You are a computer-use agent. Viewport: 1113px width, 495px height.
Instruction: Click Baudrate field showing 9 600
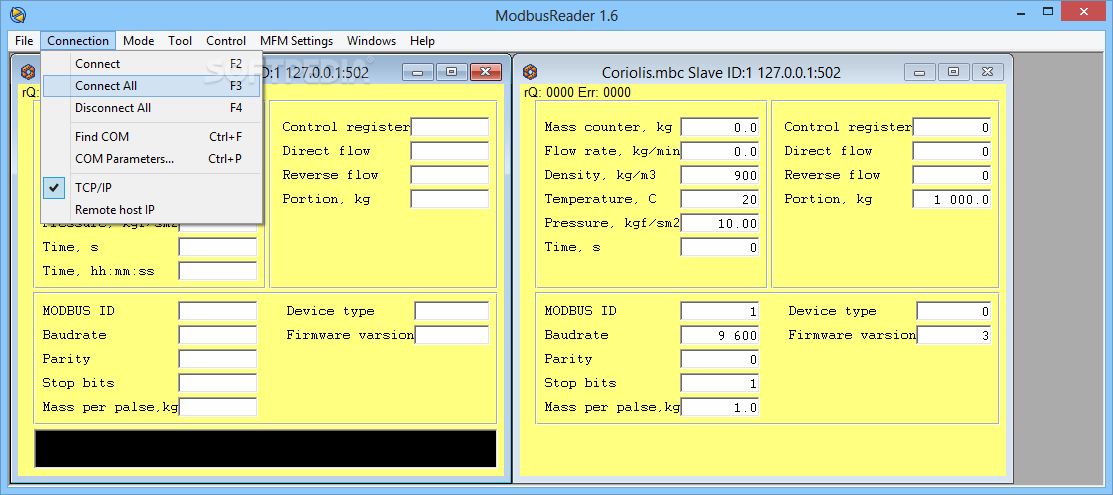pos(720,335)
